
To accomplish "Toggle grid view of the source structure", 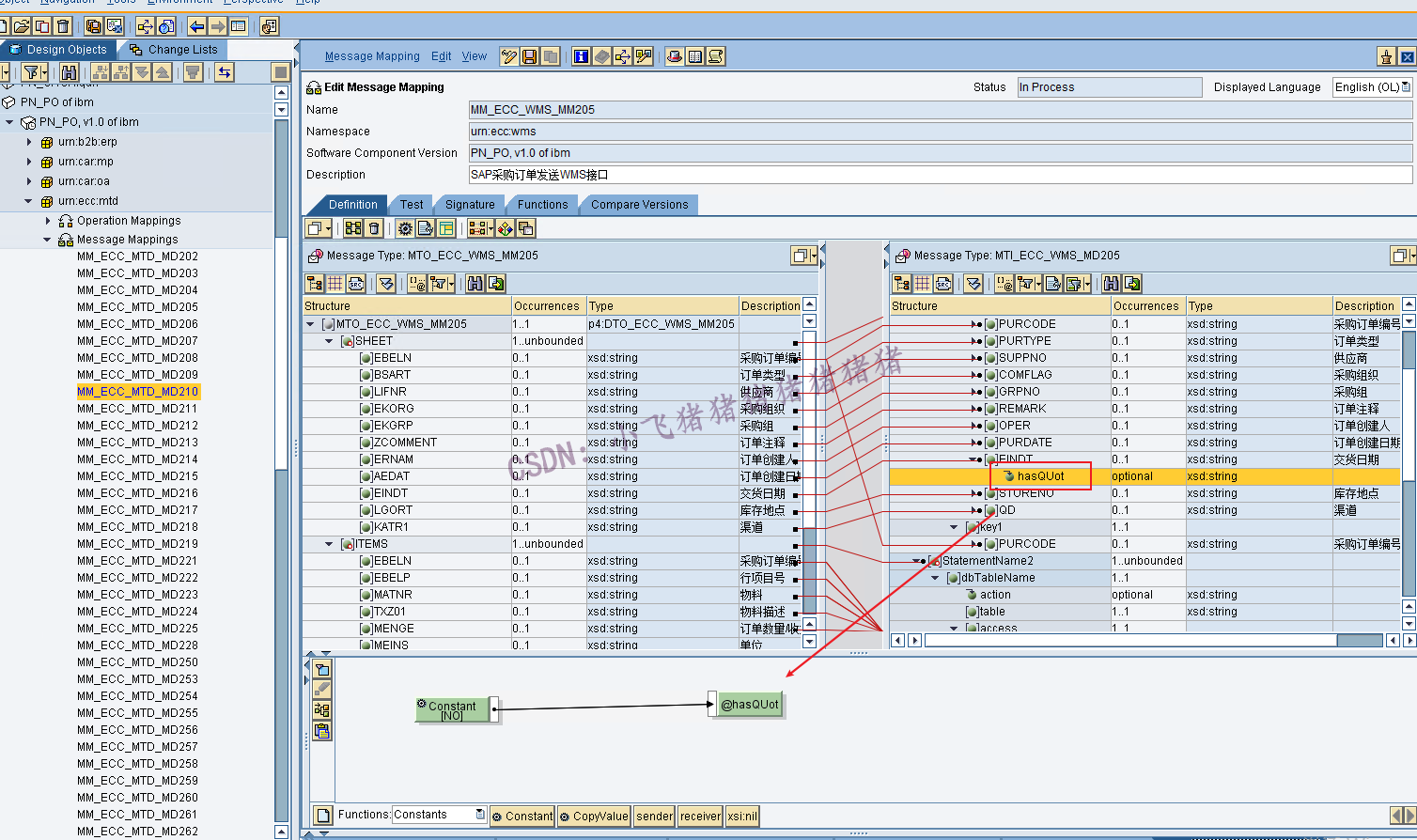I will tap(335, 284).
